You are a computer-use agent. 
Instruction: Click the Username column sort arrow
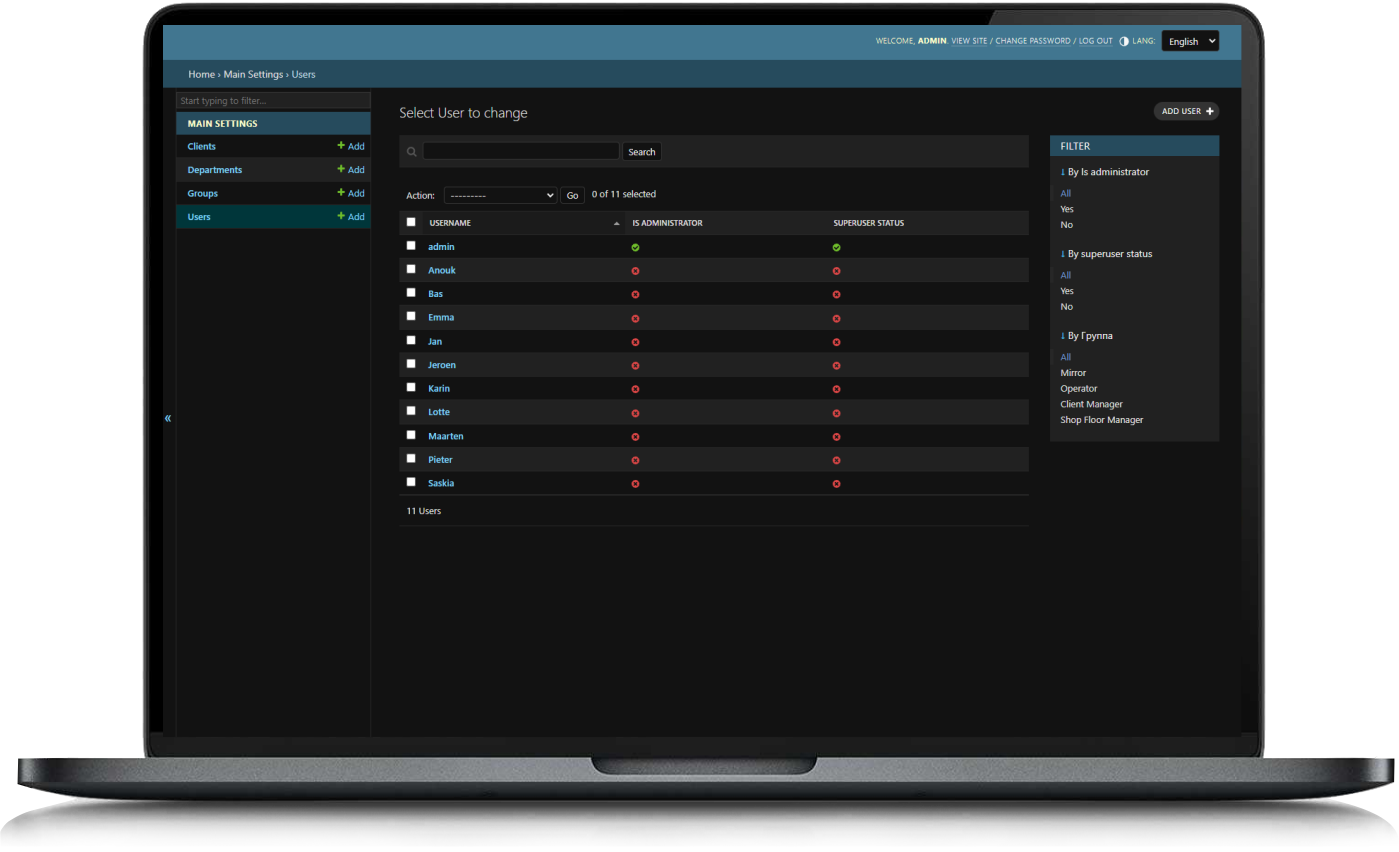617,223
